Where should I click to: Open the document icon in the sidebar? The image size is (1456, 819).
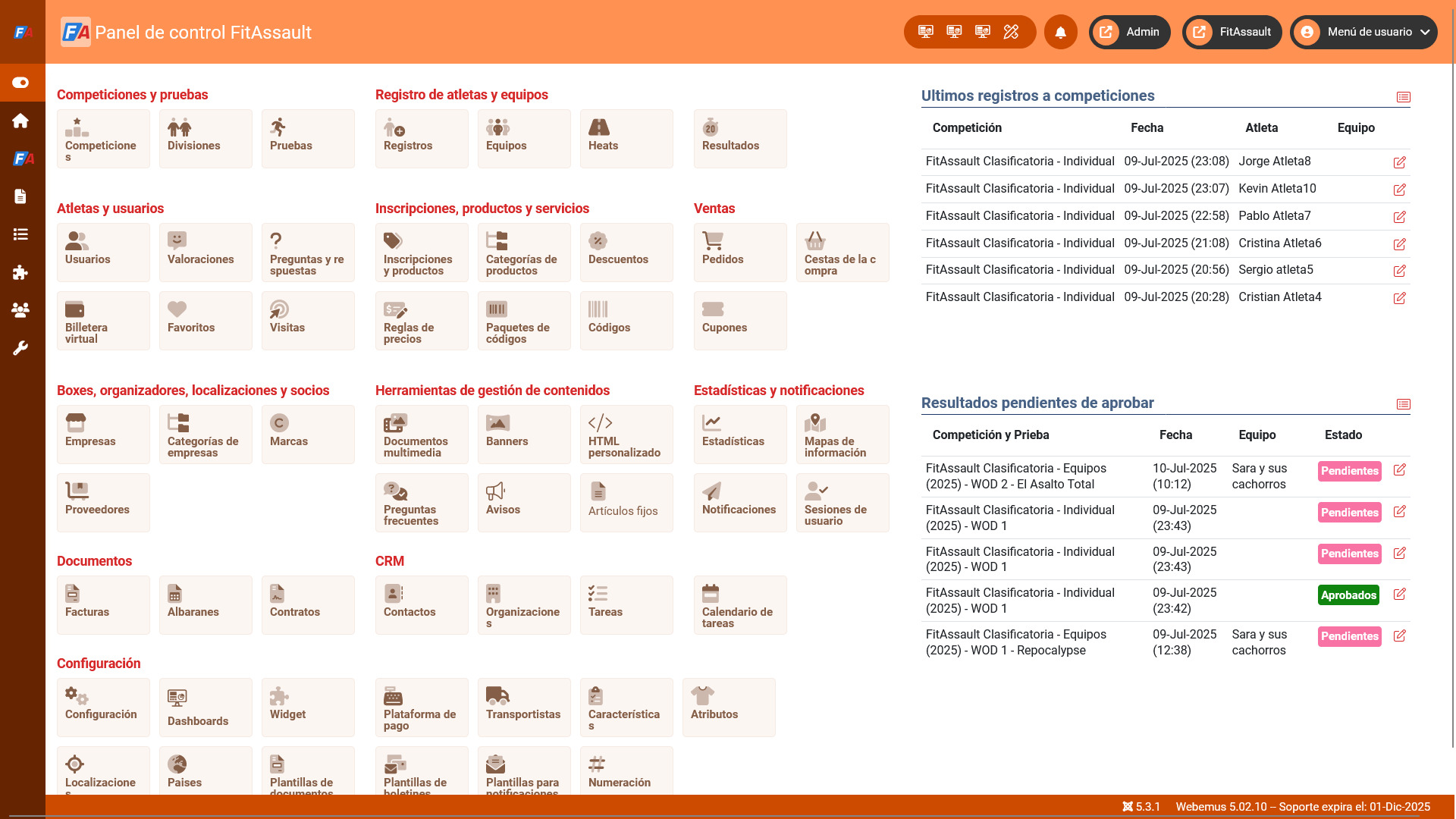20,196
